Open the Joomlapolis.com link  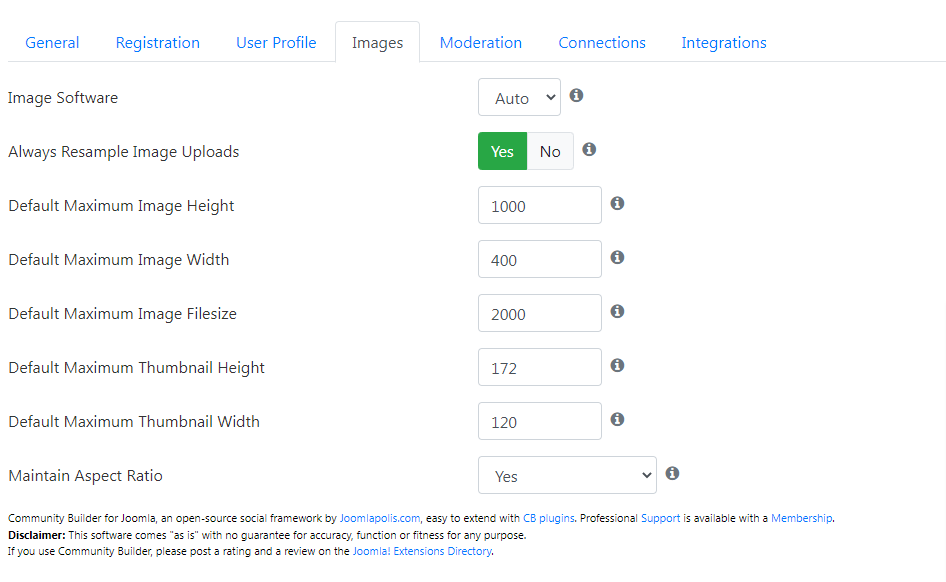[379, 519]
